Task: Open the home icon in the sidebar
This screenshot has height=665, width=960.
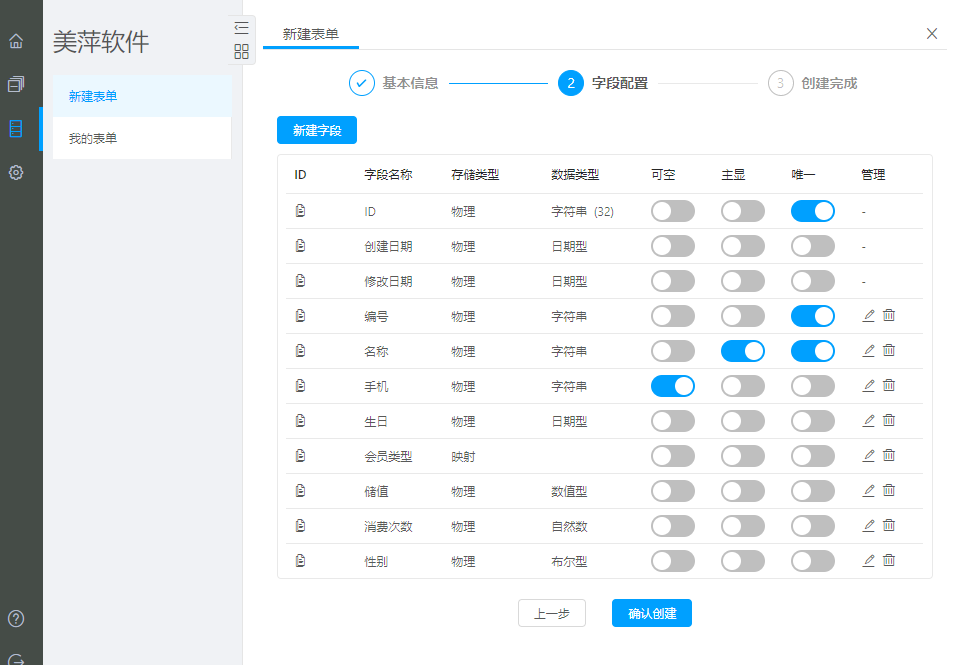Action: tap(16, 41)
